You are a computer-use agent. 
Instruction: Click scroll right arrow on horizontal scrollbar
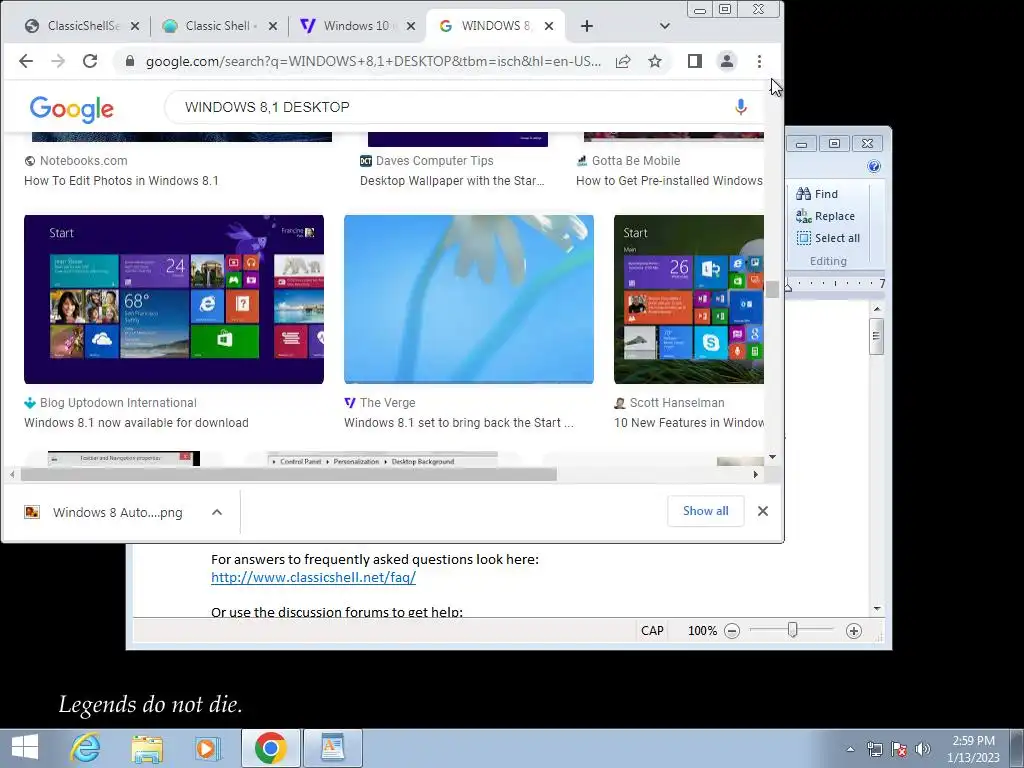pyautogui.click(x=756, y=475)
